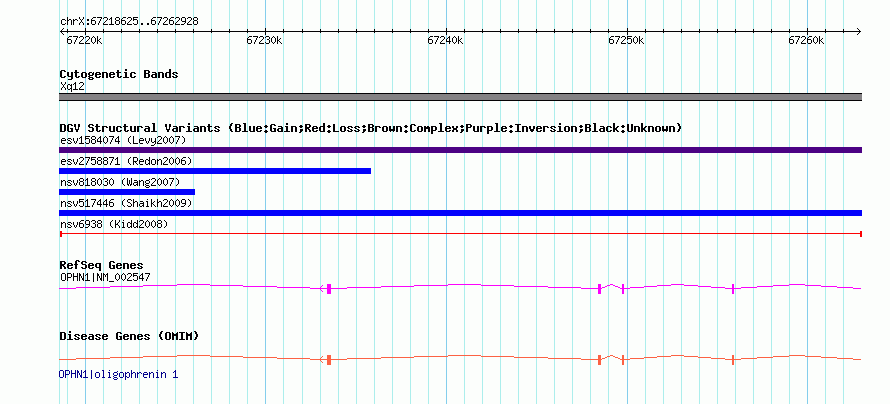Click the 67240k ruler tick label

pyautogui.click(x=446, y=40)
